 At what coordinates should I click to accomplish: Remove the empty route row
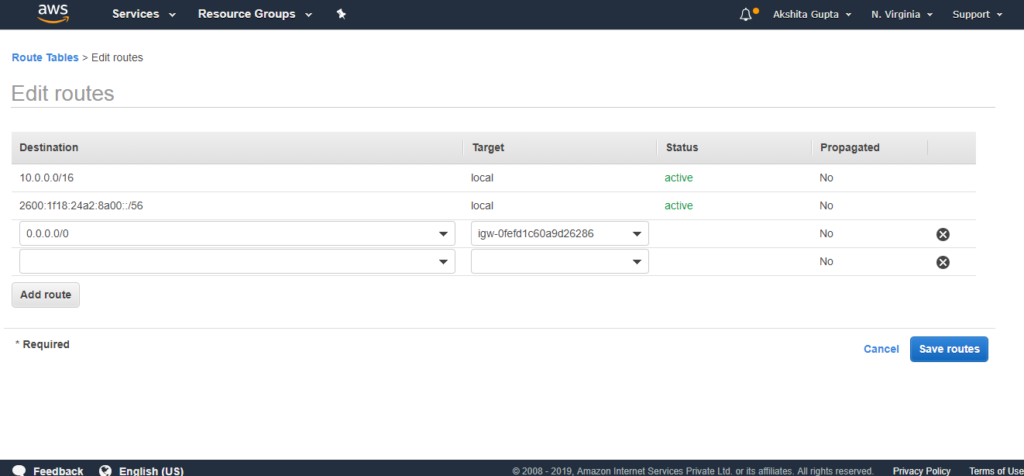click(x=942, y=262)
